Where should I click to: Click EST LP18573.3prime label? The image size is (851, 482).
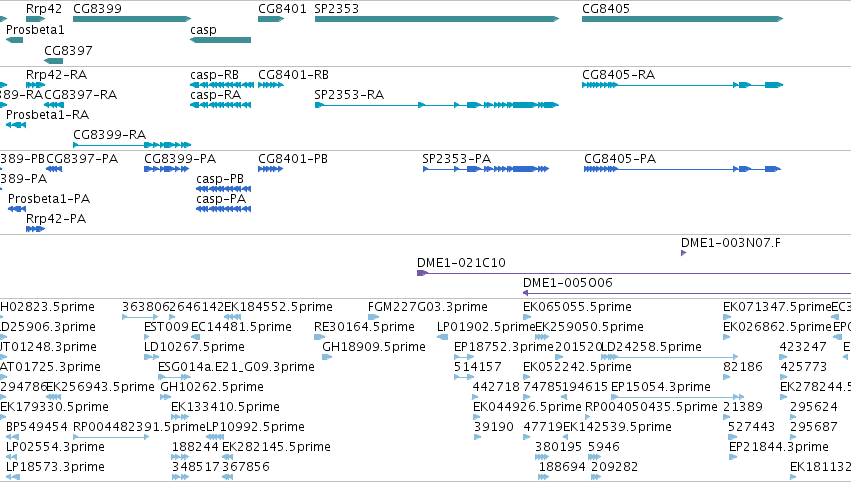pyautogui.click(x=55, y=467)
